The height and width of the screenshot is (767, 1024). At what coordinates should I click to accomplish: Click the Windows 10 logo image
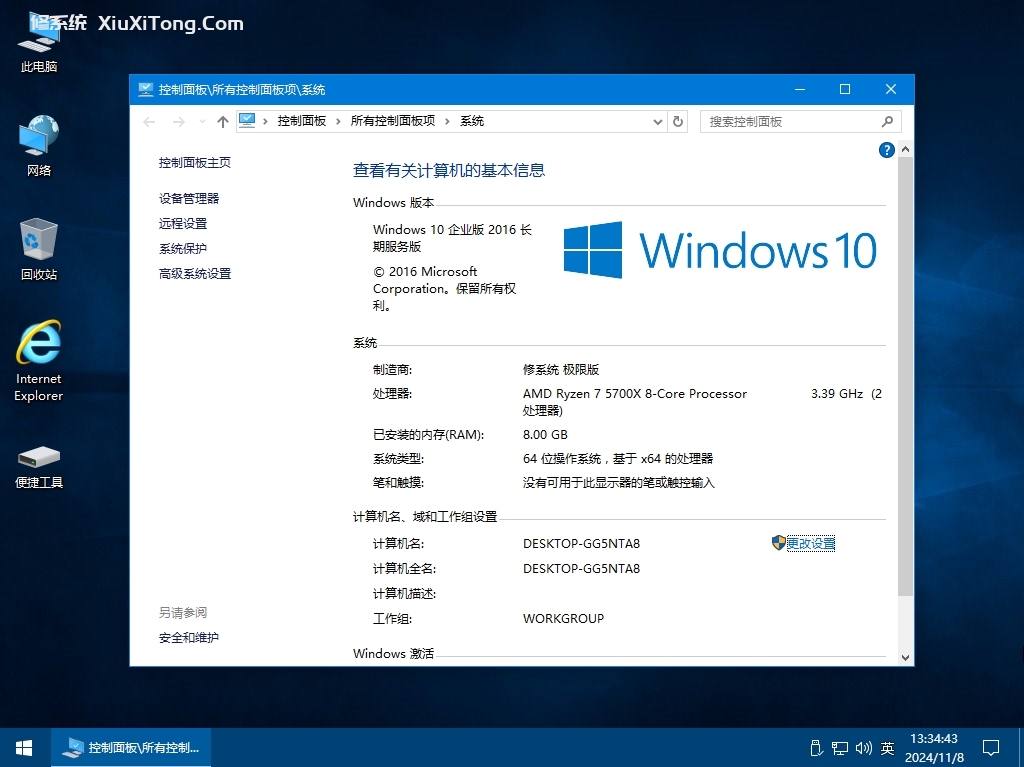720,250
